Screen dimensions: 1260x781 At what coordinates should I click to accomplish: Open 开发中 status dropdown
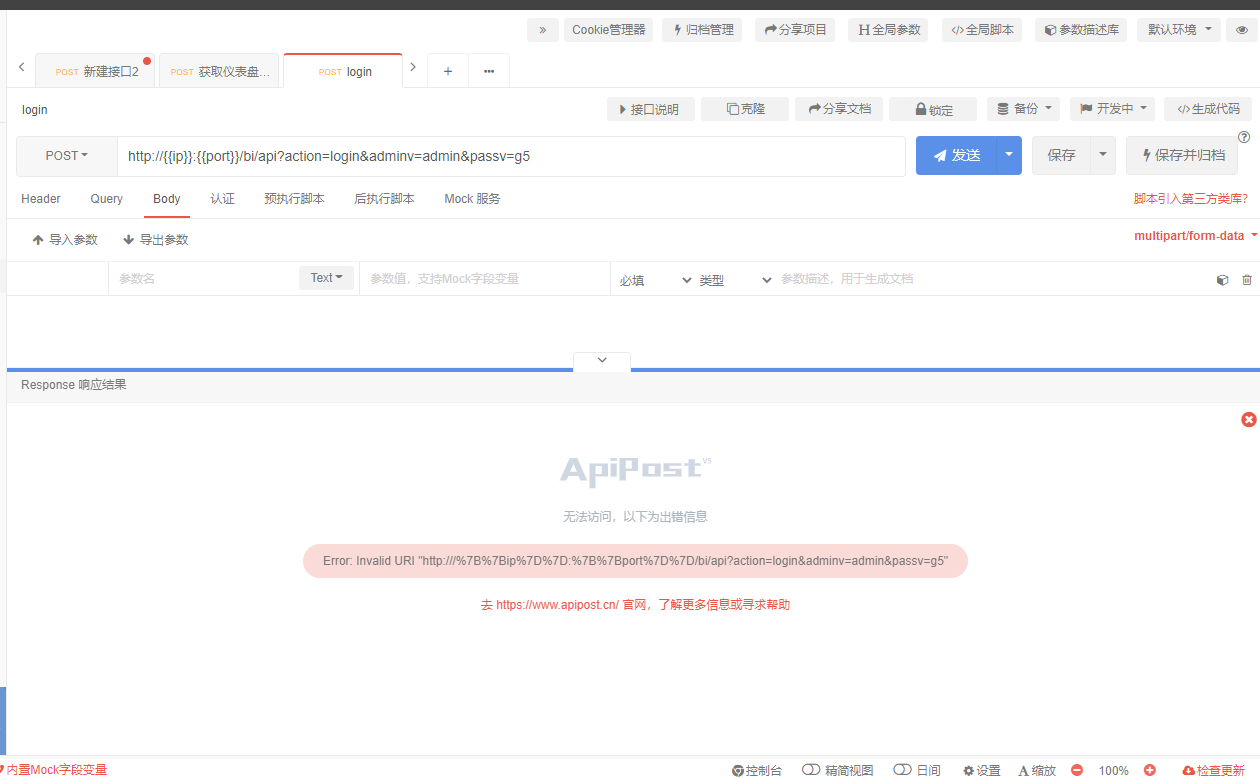click(x=1112, y=109)
